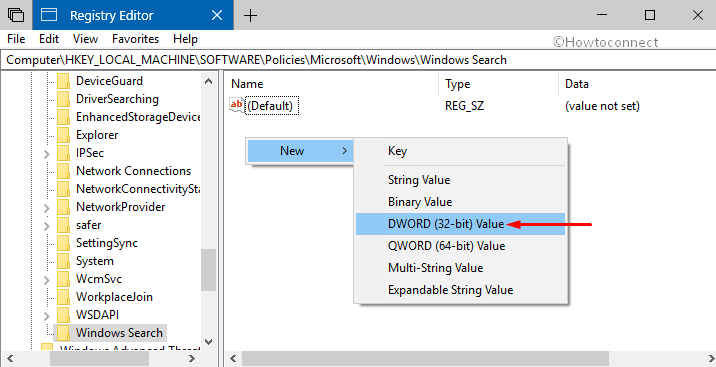
Task: Click the registry path address bar
Action: [358, 60]
